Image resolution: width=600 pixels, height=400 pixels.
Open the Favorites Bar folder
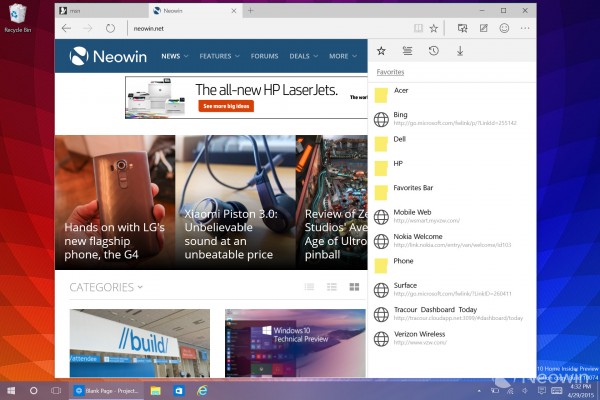413,187
